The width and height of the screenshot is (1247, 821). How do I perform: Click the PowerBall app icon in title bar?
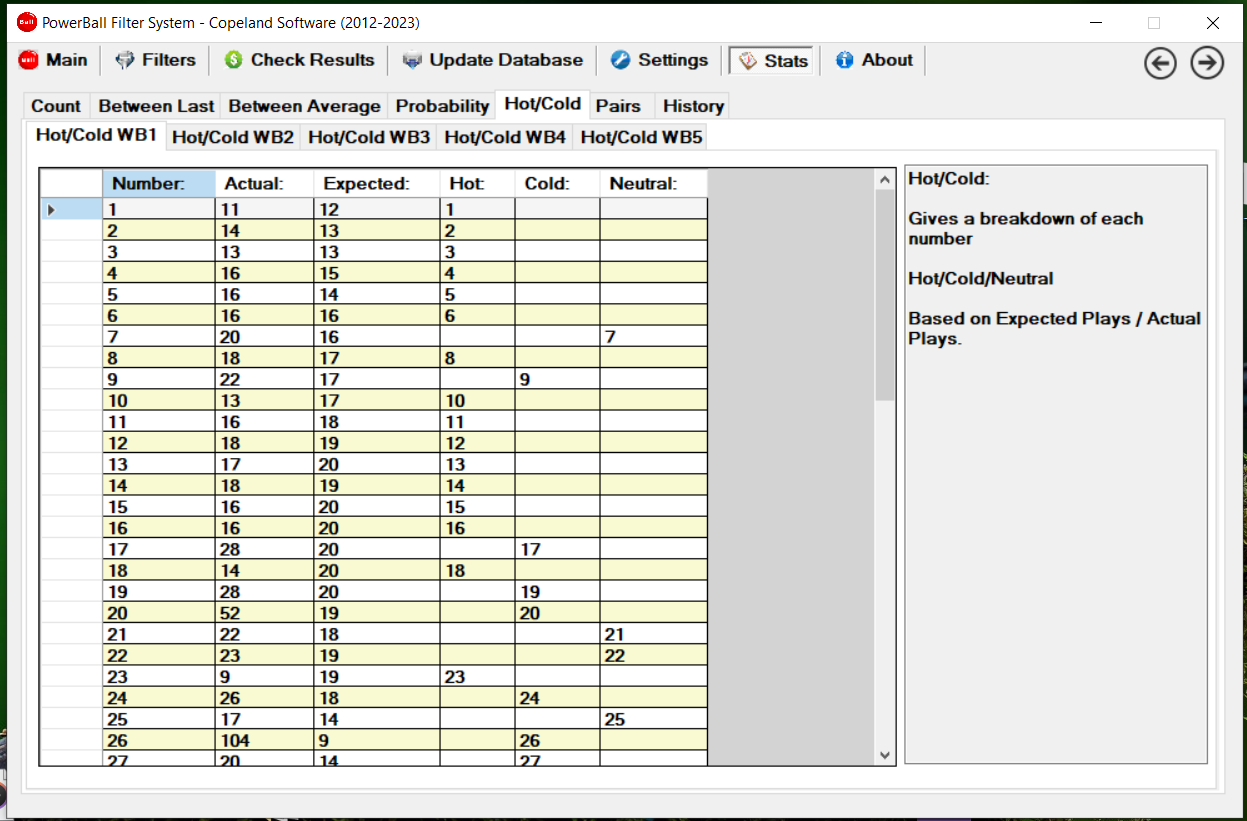click(x=27, y=22)
